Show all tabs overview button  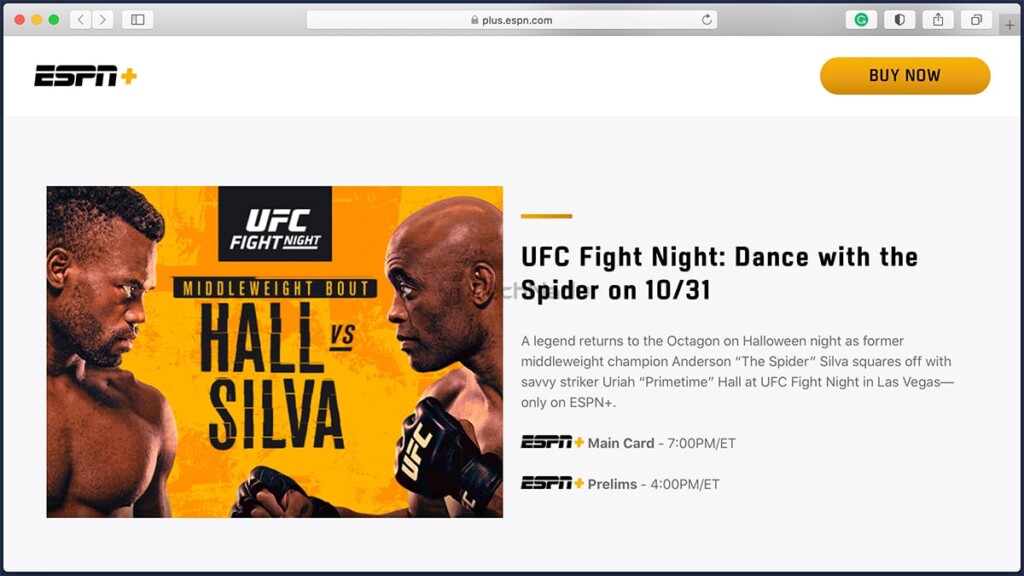pyautogui.click(x=976, y=20)
